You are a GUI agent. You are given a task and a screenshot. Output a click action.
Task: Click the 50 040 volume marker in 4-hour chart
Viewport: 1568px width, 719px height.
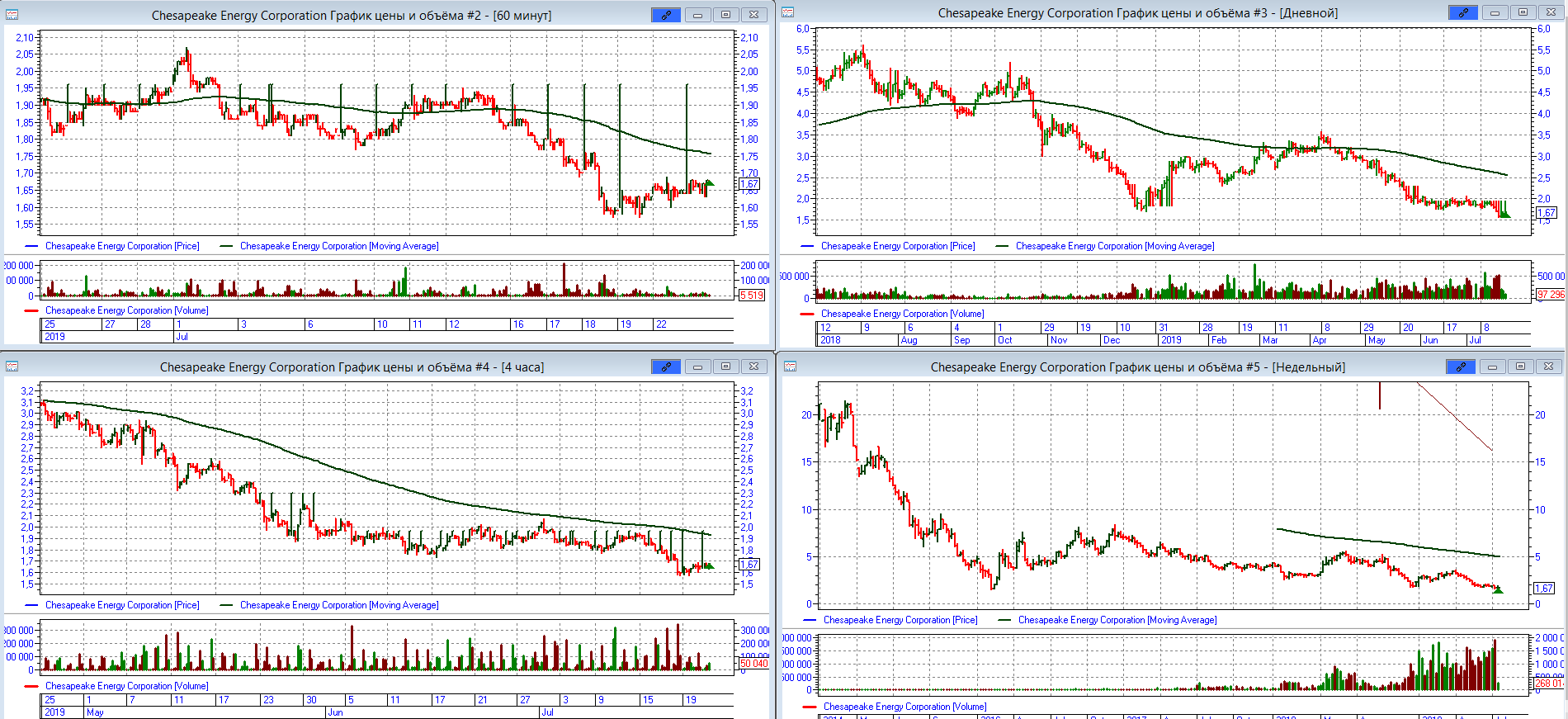point(753,664)
